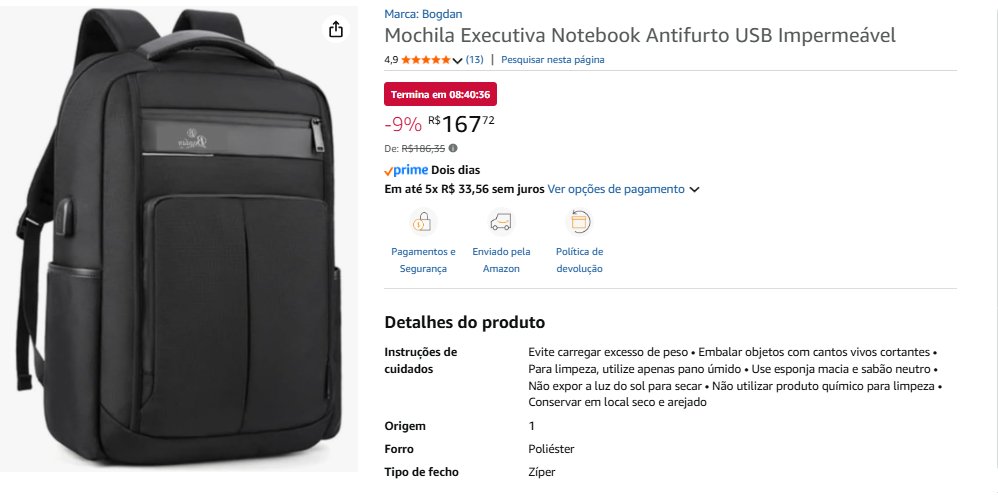Click the R$167,72 price
Viewport: 998px width, 498px height.
tap(461, 124)
